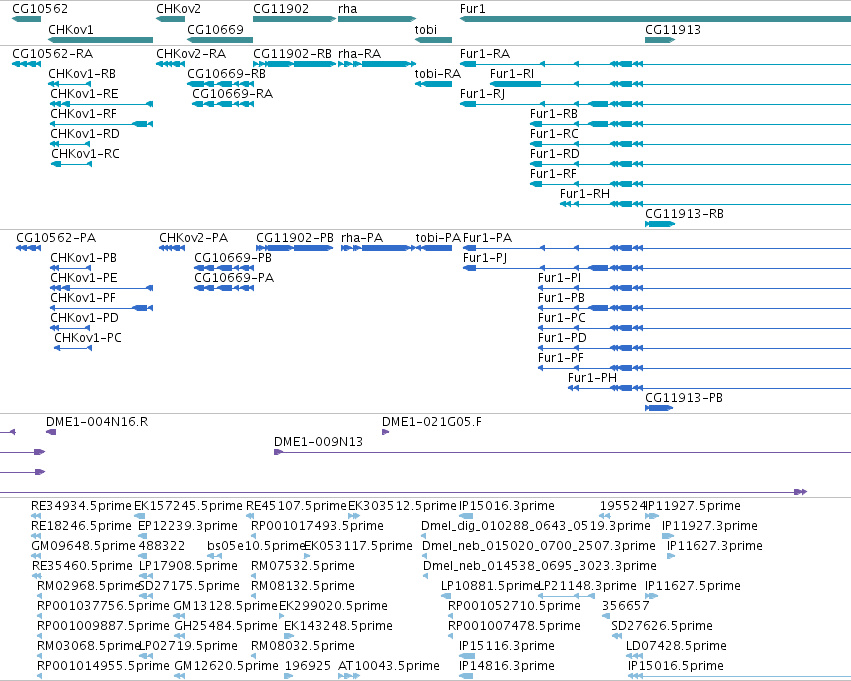Click the IP11927.5prime EST label
The height and width of the screenshot is (681, 851).
tap(694, 506)
